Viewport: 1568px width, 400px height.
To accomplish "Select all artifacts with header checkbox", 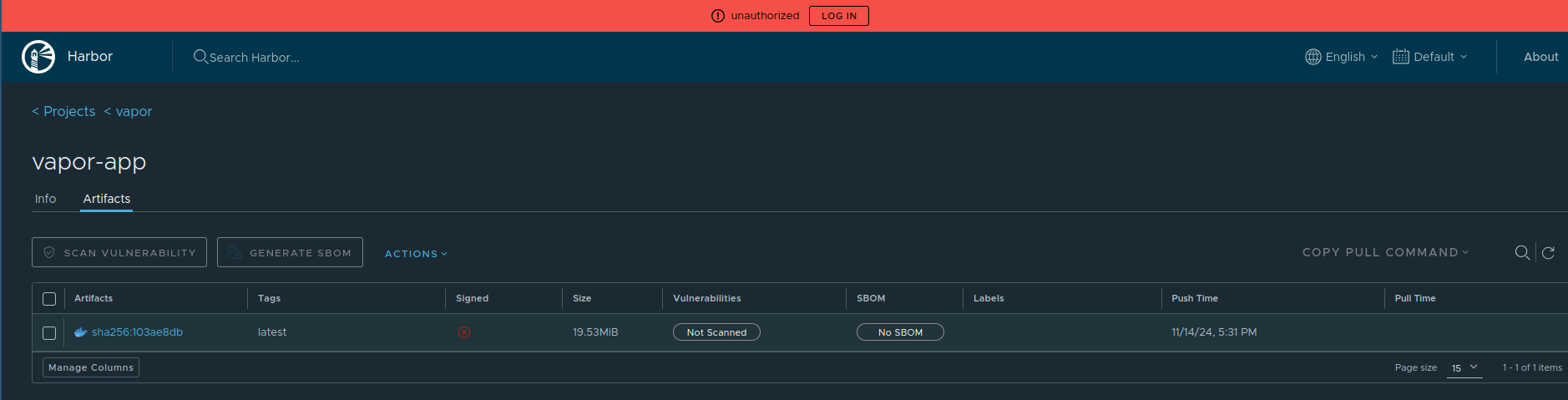I will pos(49,299).
